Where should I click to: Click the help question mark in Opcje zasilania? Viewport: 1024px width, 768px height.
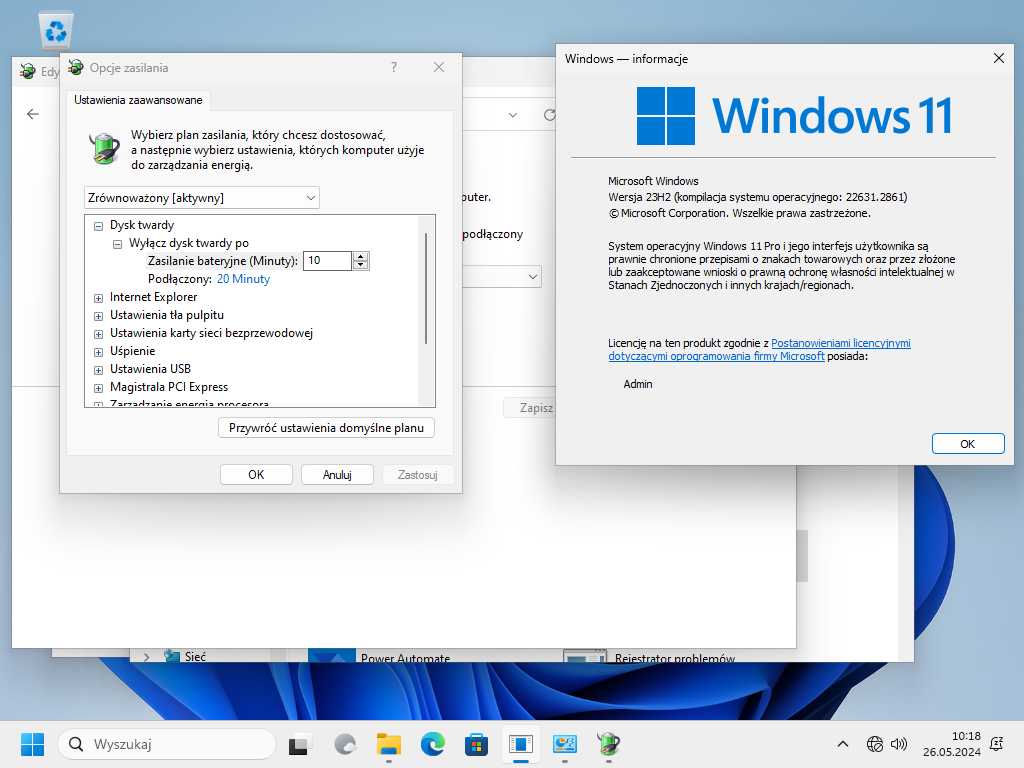(x=394, y=67)
